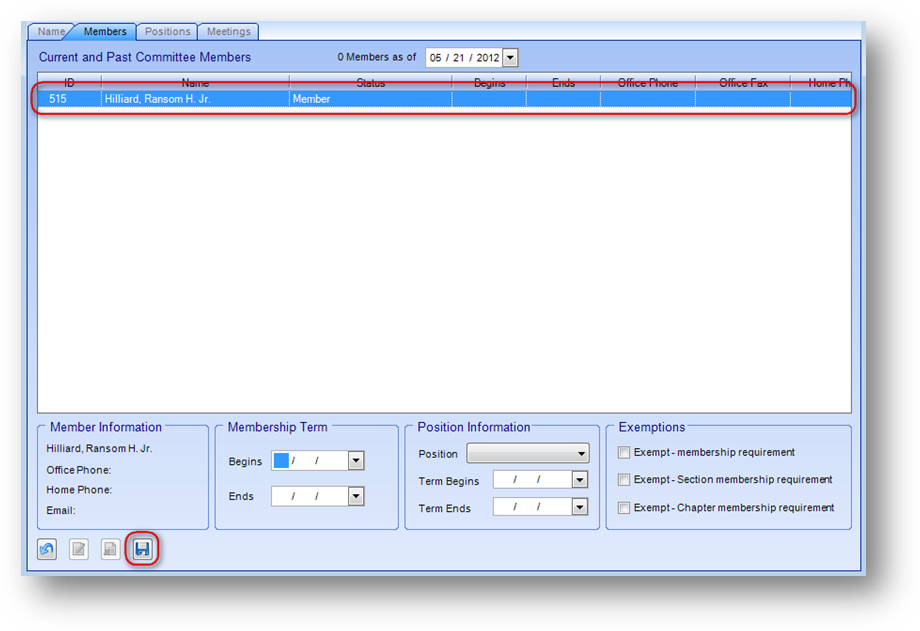920x631 pixels.
Task: Select the Members tab
Action: (105, 32)
